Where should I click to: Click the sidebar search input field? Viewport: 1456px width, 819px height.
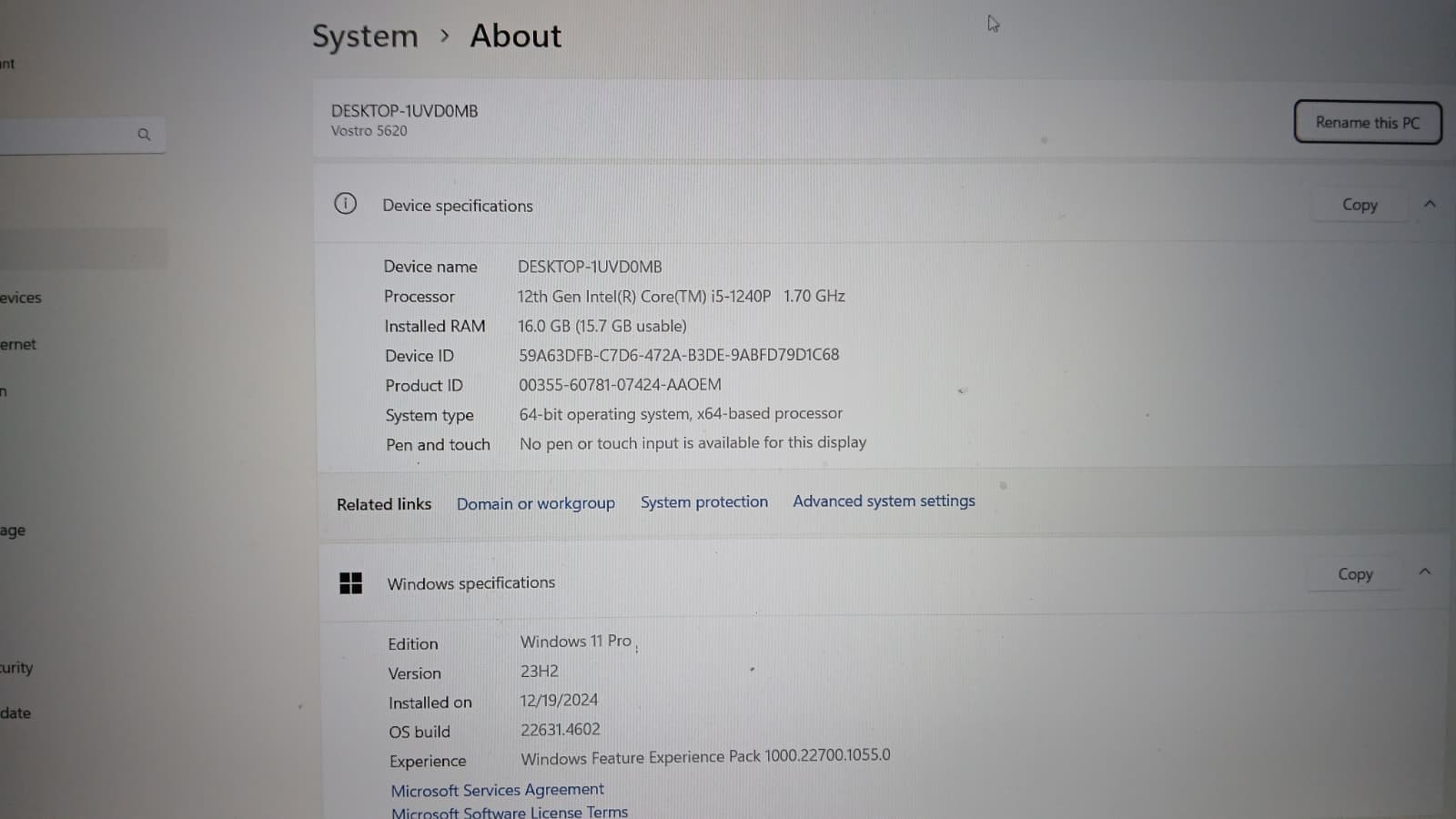pyautogui.click(x=82, y=135)
